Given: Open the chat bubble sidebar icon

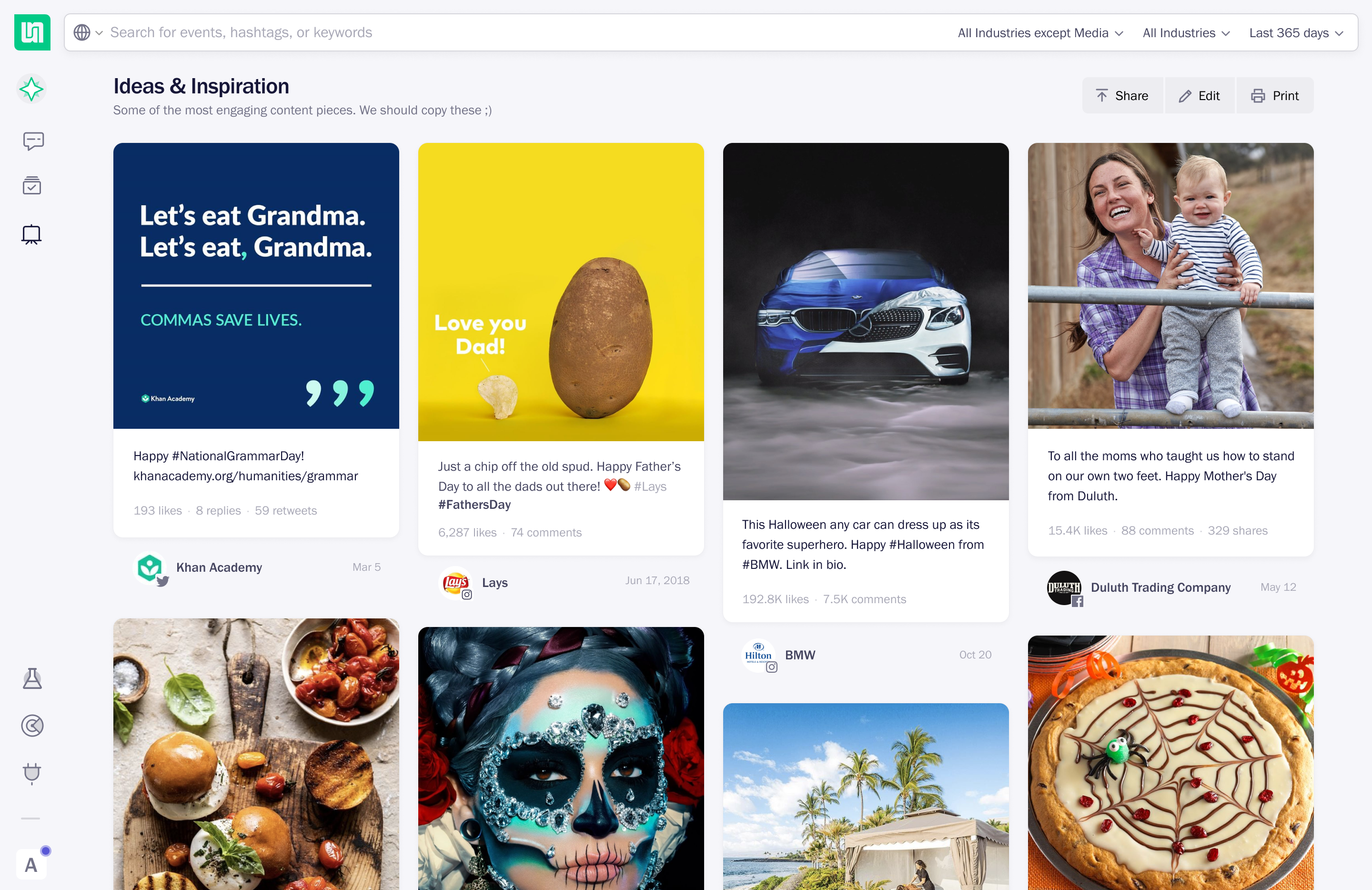Looking at the screenshot, I should tap(33, 141).
